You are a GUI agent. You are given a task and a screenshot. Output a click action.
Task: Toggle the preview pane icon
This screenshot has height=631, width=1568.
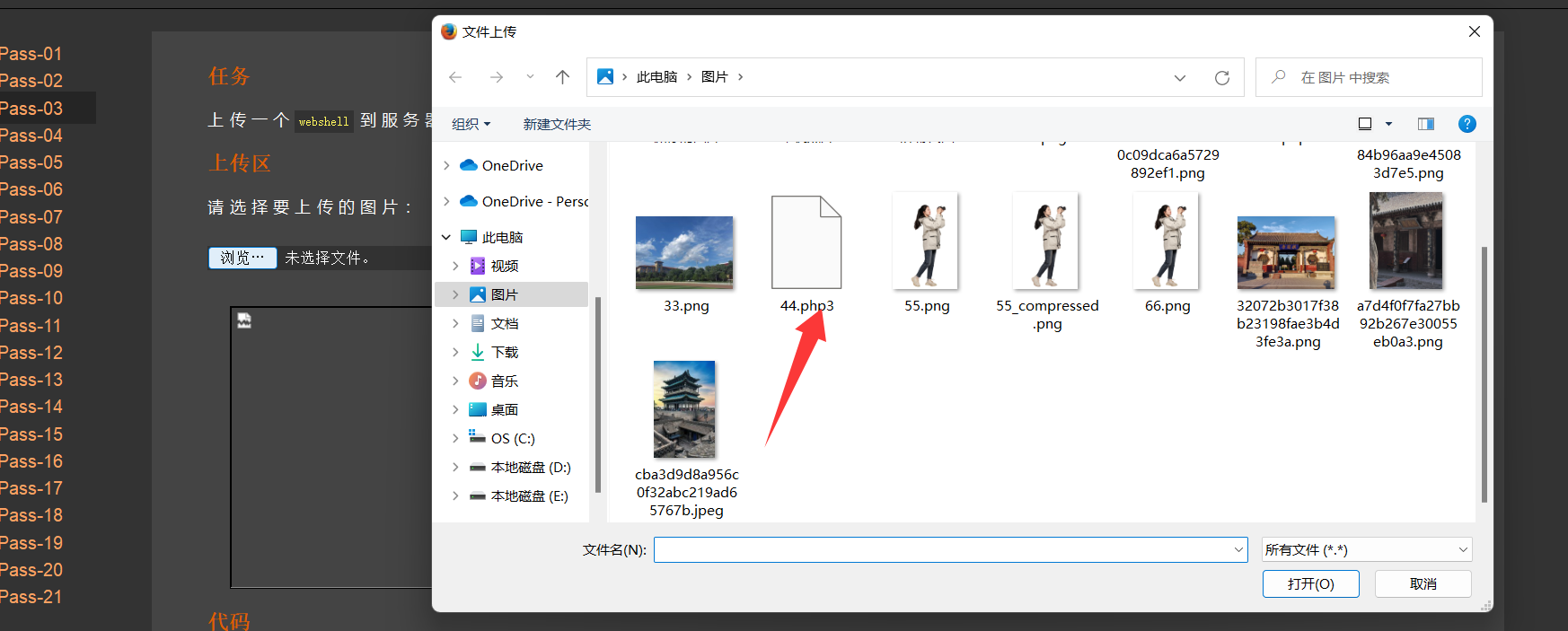coord(1426,124)
